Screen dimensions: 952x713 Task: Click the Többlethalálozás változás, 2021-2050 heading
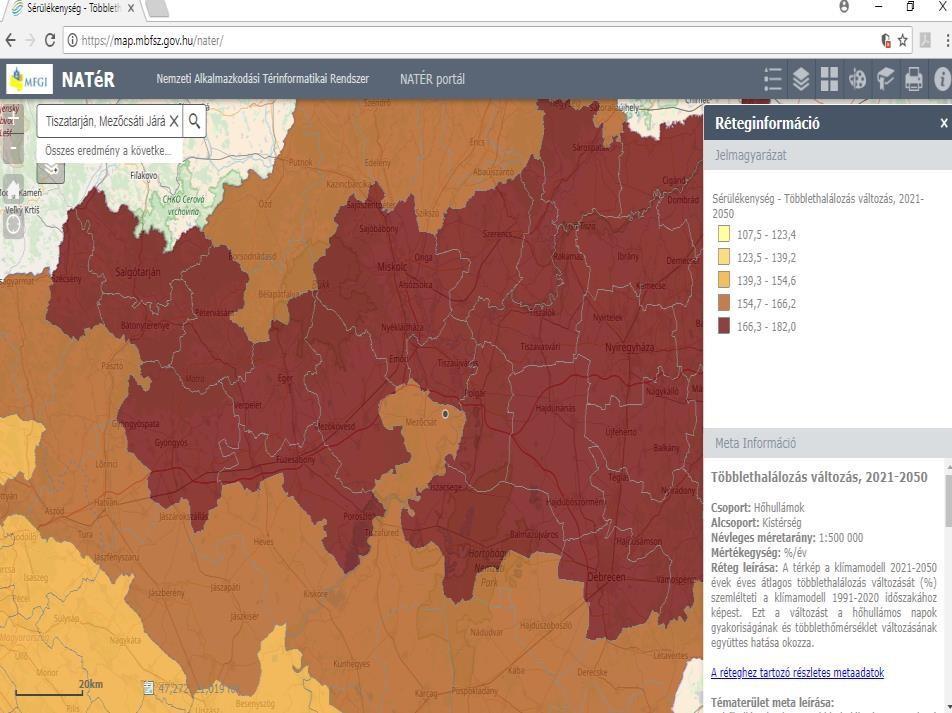click(x=819, y=477)
